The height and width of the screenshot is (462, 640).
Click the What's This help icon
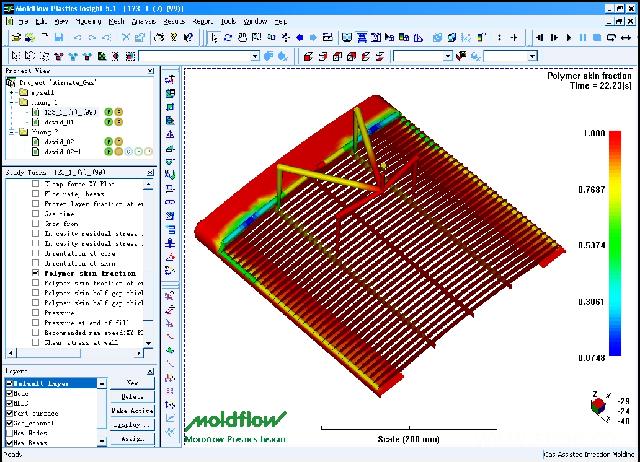point(188,38)
